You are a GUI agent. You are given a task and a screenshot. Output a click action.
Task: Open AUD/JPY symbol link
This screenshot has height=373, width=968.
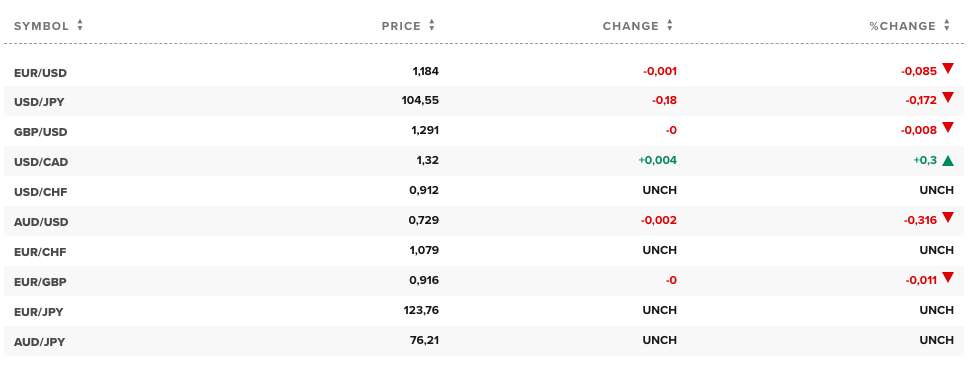pyautogui.click(x=39, y=342)
